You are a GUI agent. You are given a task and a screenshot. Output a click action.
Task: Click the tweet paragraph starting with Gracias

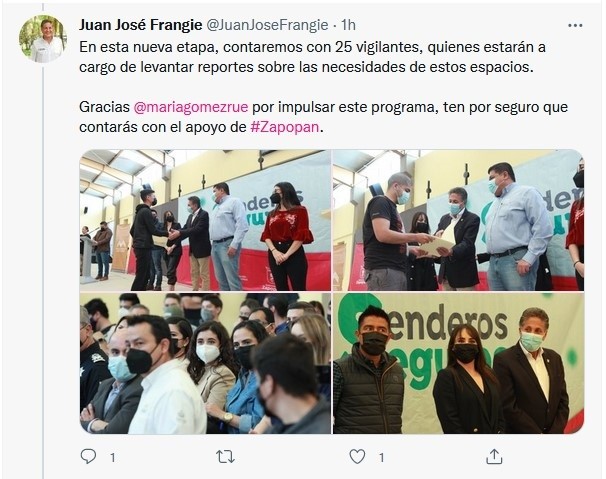click(323, 117)
